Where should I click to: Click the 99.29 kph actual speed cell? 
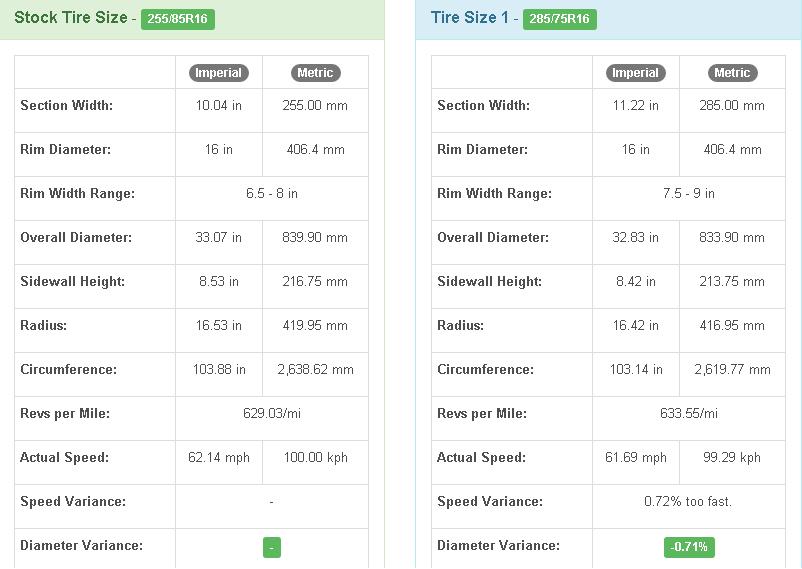(732, 457)
